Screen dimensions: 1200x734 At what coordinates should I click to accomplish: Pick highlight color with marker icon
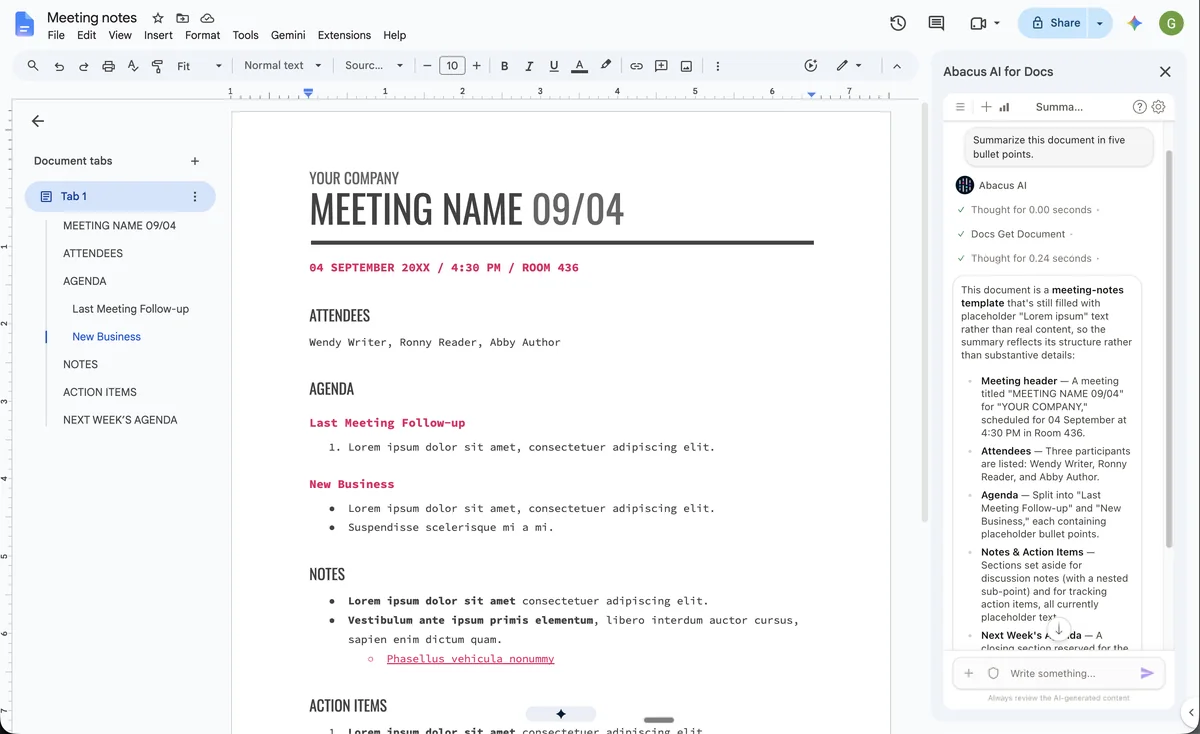point(605,66)
